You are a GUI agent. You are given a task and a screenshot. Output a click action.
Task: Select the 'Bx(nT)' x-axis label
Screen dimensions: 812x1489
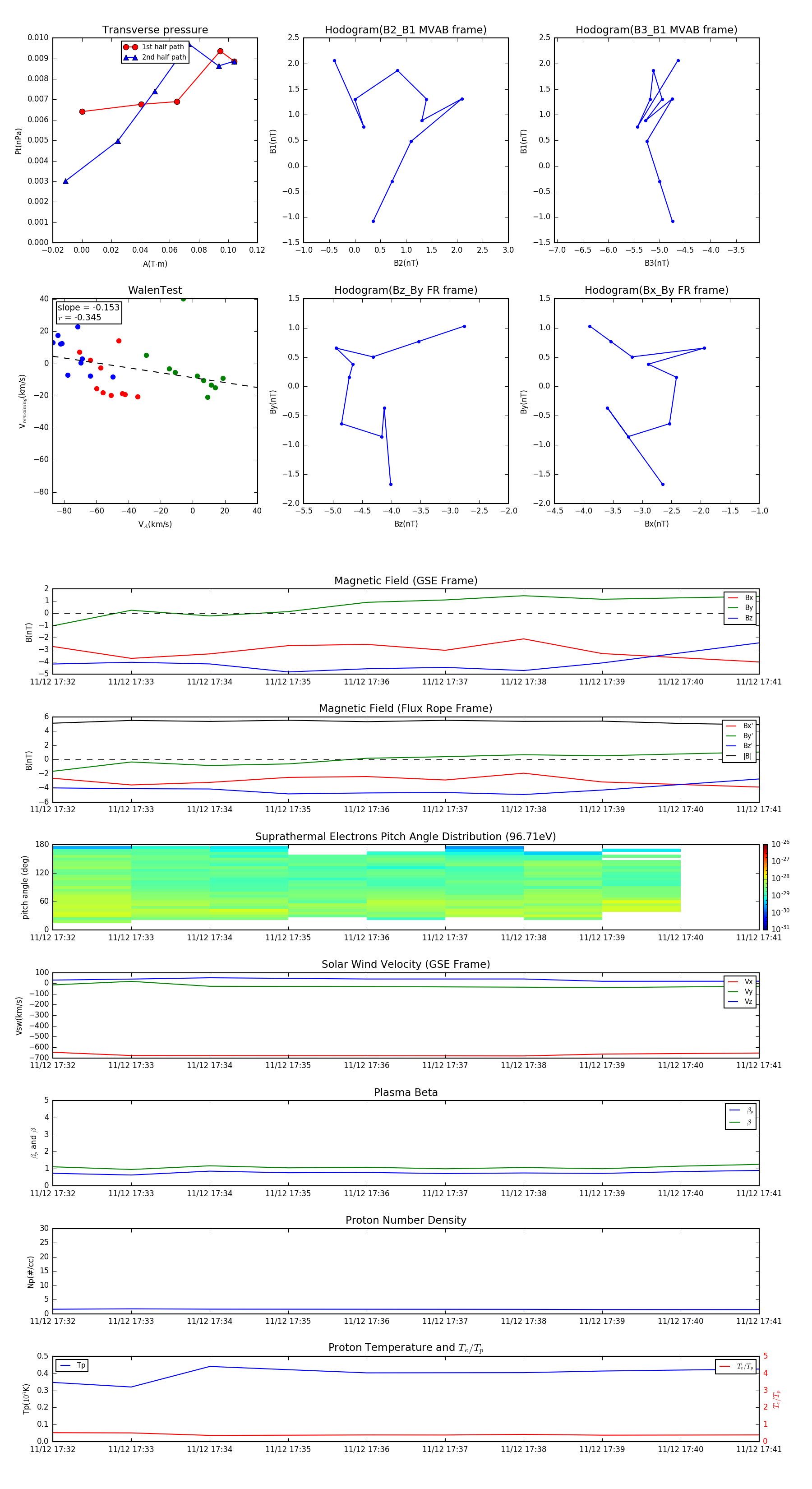click(656, 524)
